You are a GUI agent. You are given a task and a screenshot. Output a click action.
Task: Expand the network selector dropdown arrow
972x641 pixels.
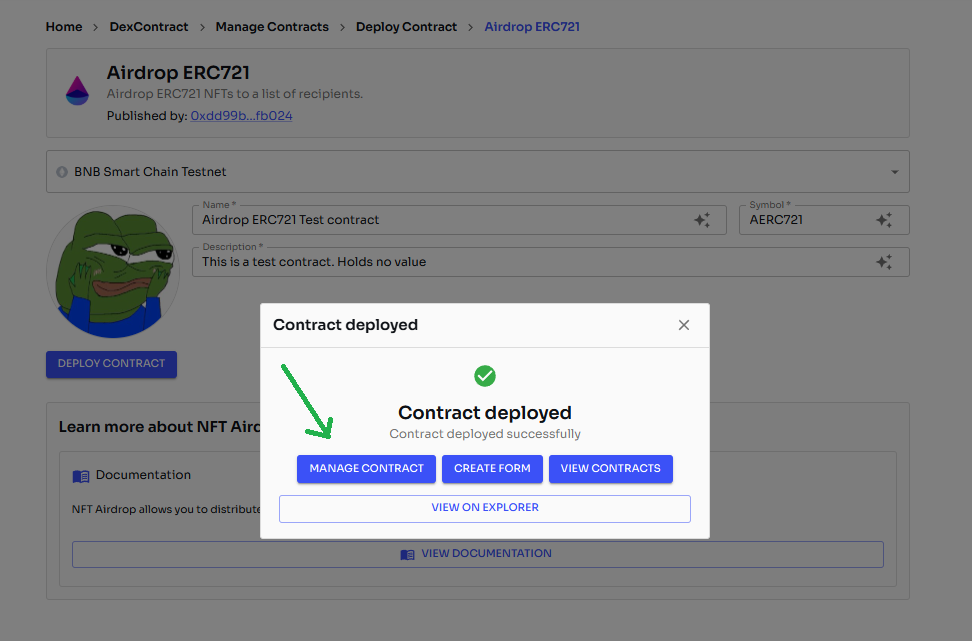click(894, 172)
